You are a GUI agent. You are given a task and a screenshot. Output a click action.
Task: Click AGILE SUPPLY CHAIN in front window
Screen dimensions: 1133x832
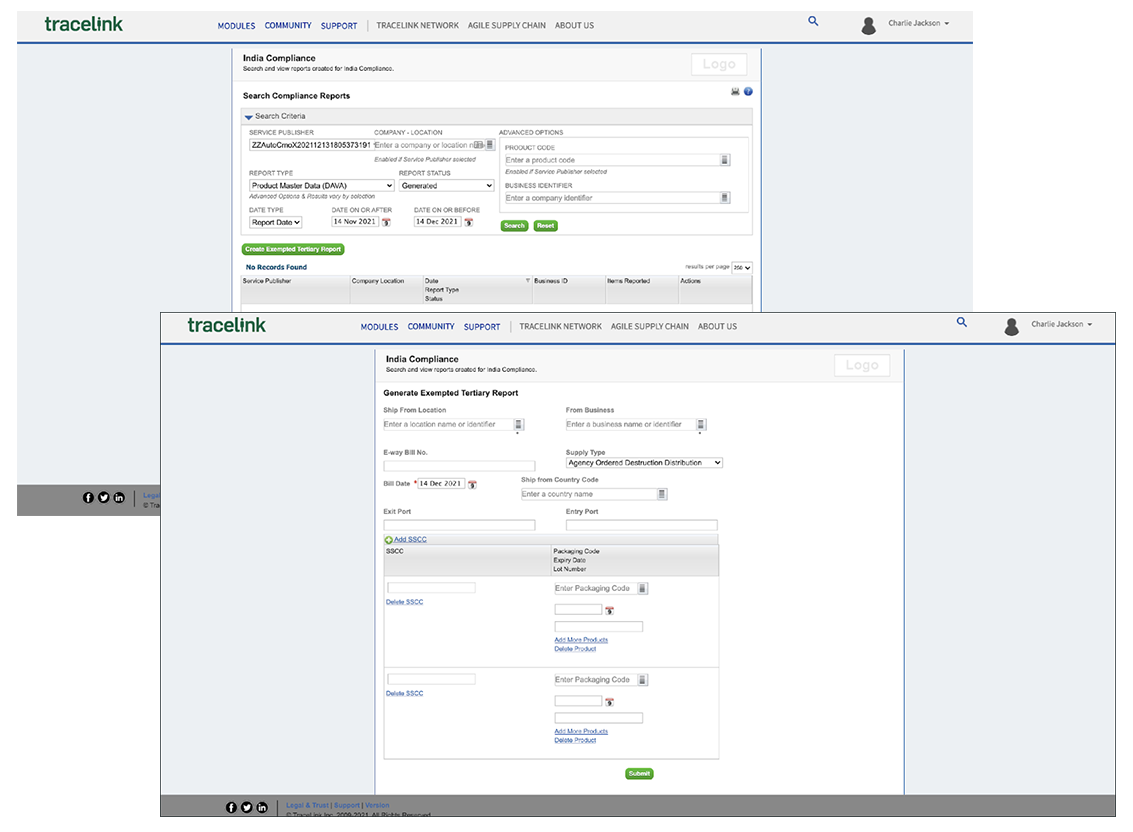(x=650, y=327)
